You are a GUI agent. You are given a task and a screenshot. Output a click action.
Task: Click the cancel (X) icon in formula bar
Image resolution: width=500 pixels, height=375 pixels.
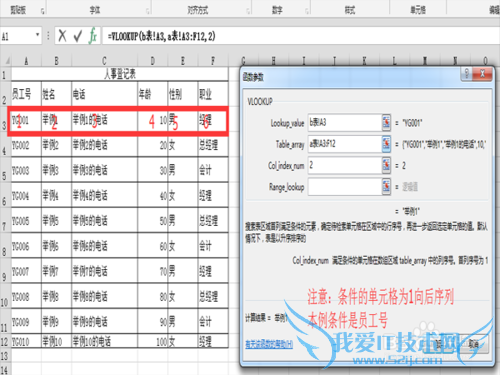[x=62, y=36]
